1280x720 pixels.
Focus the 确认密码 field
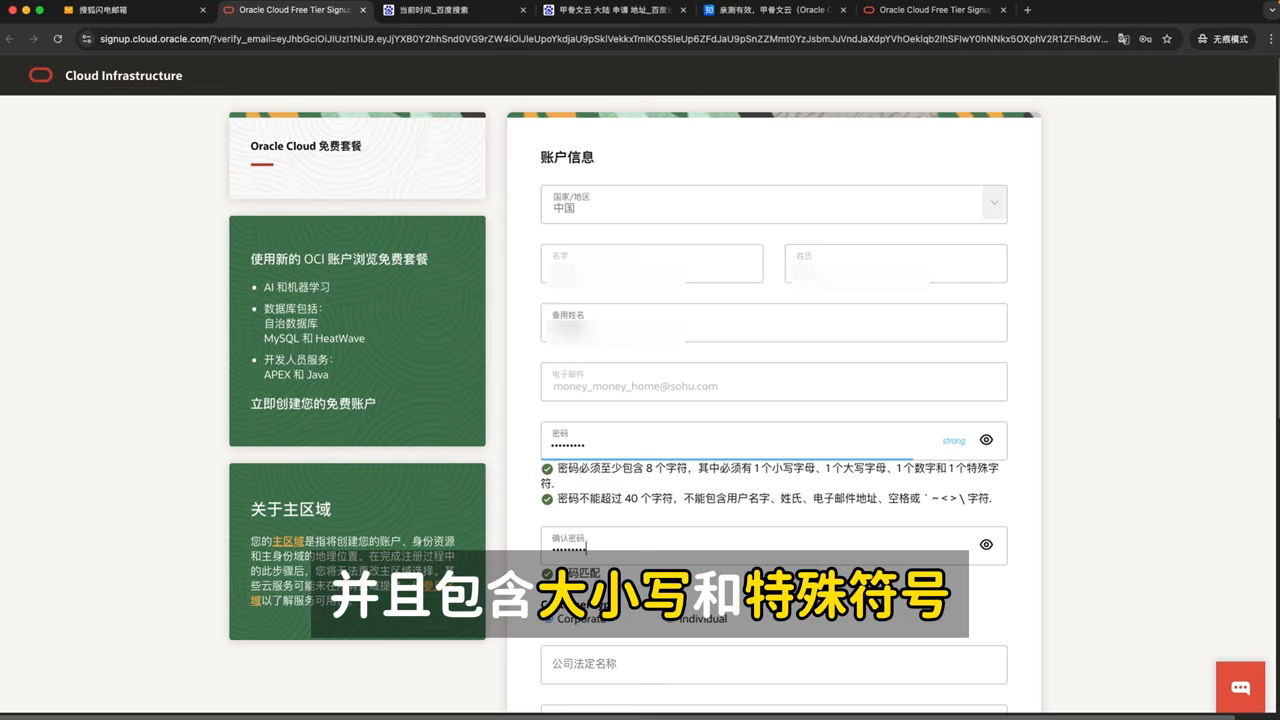click(x=774, y=546)
